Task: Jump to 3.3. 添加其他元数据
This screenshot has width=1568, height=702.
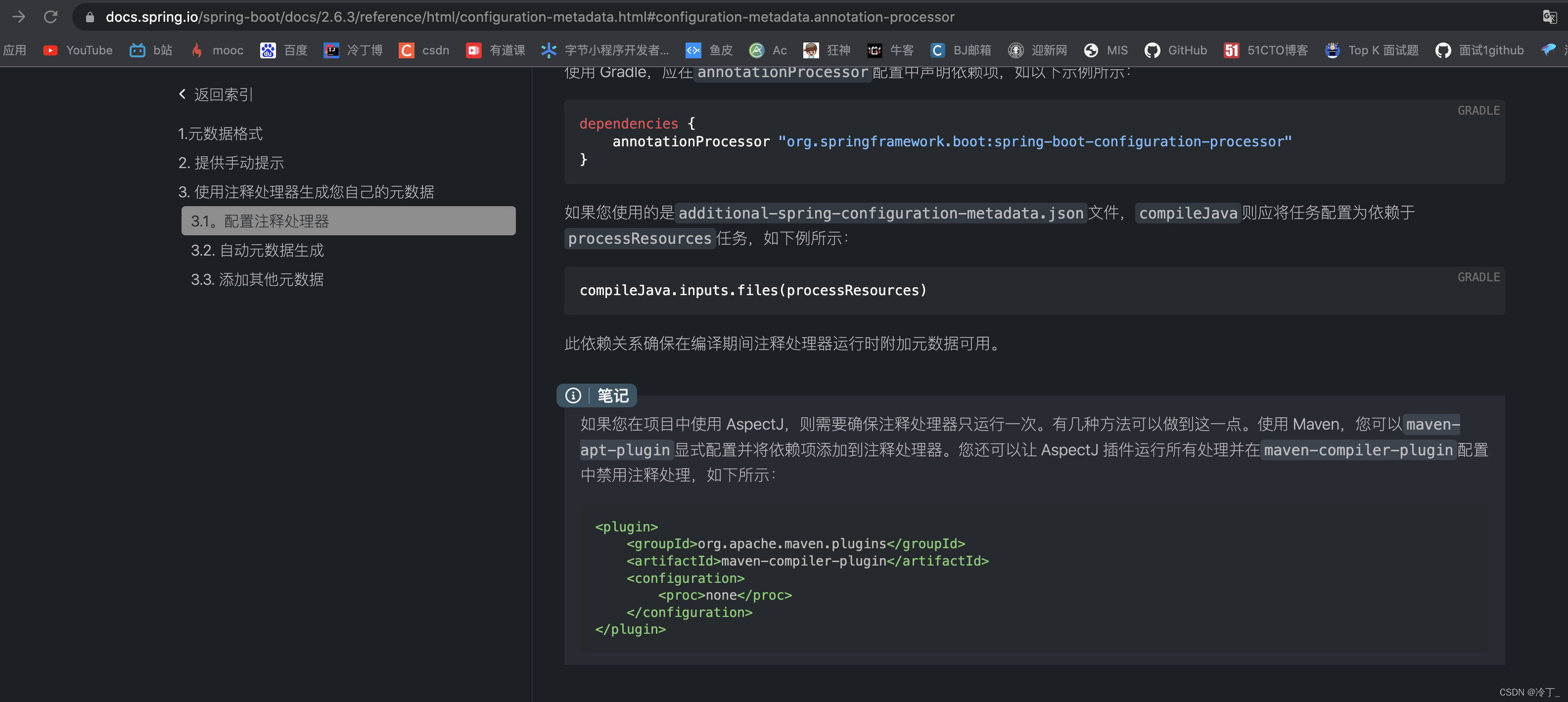Action: [x=257, y=280]
